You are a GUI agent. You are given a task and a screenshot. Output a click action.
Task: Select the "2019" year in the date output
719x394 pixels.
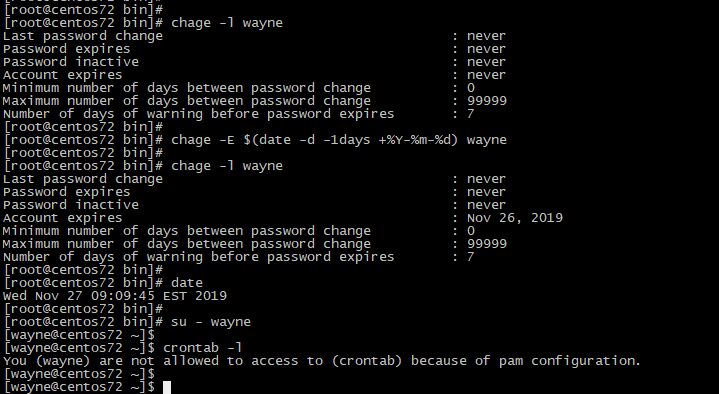(211, 296)
